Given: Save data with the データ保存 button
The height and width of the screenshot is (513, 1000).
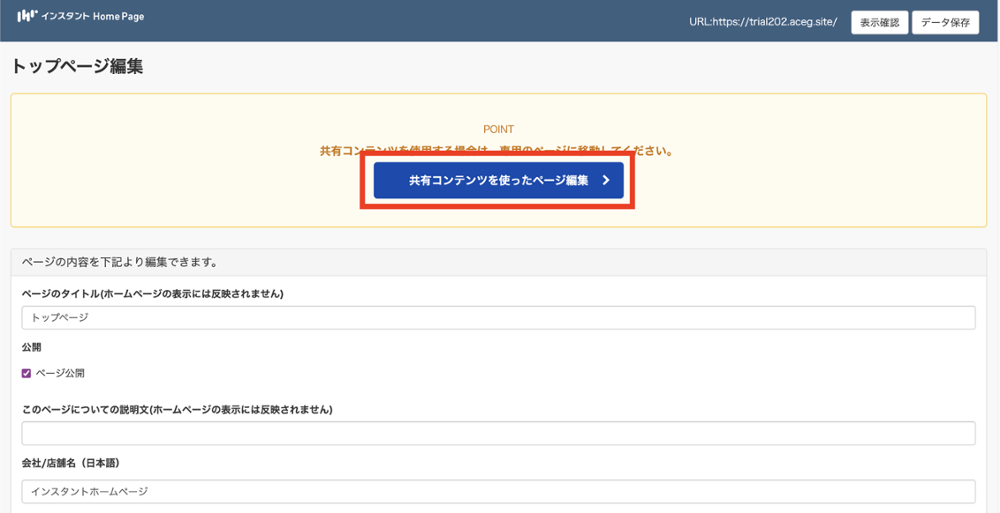Looking at the screenshot, I should coord(944,22).
